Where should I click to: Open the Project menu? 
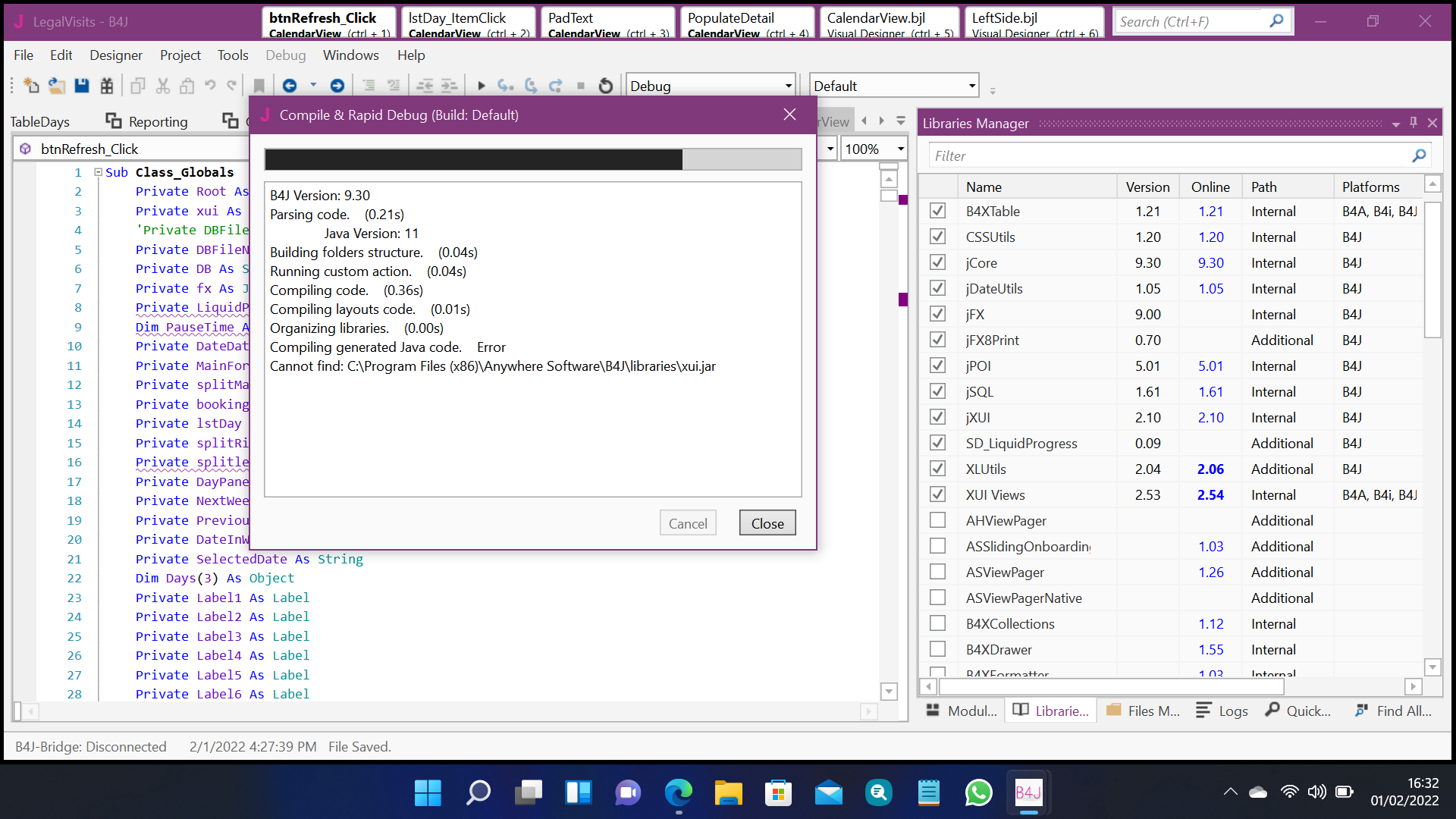click(x=180, y=55)
